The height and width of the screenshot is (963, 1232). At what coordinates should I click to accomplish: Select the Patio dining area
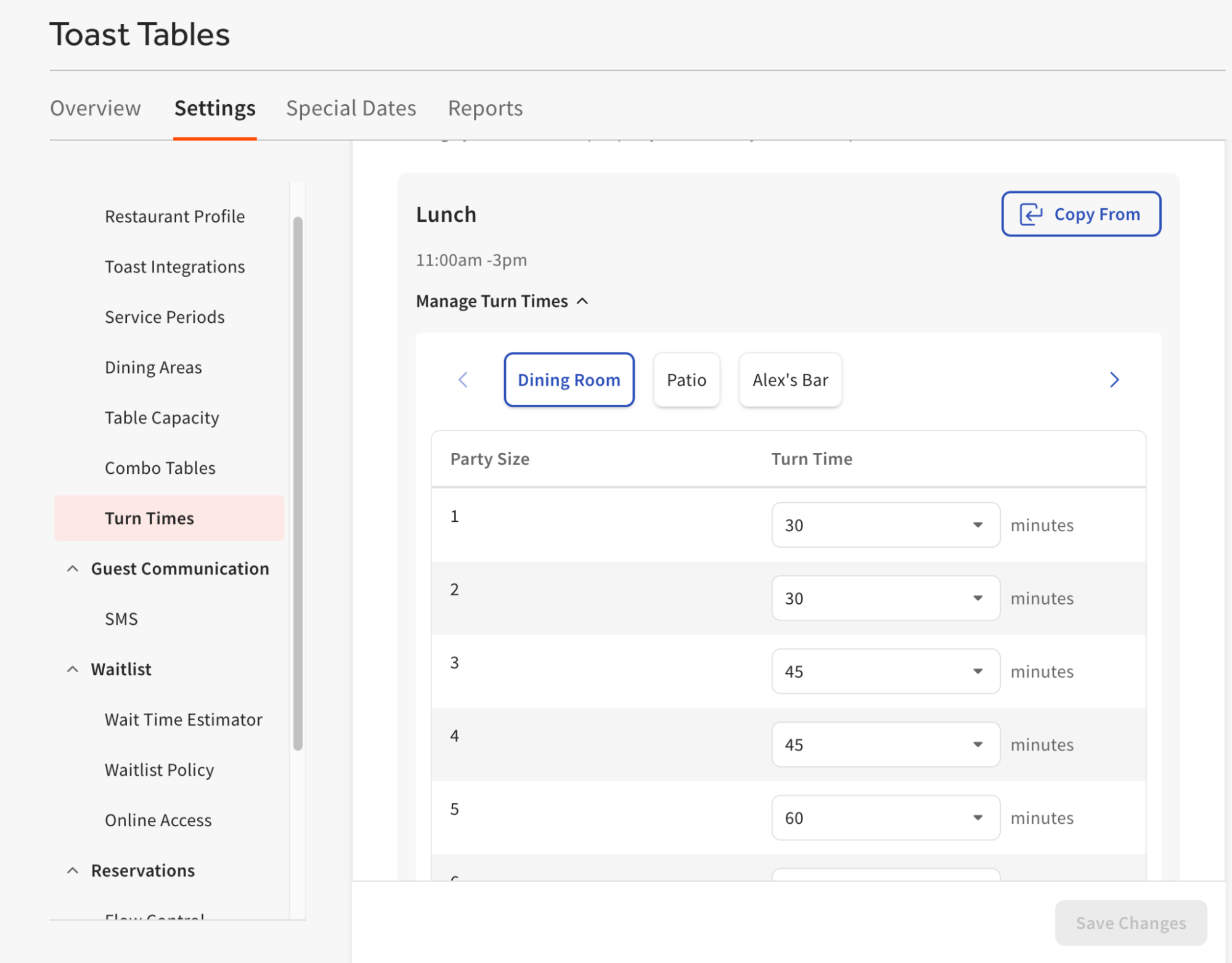pyautogui.click(x=686, y=380)
